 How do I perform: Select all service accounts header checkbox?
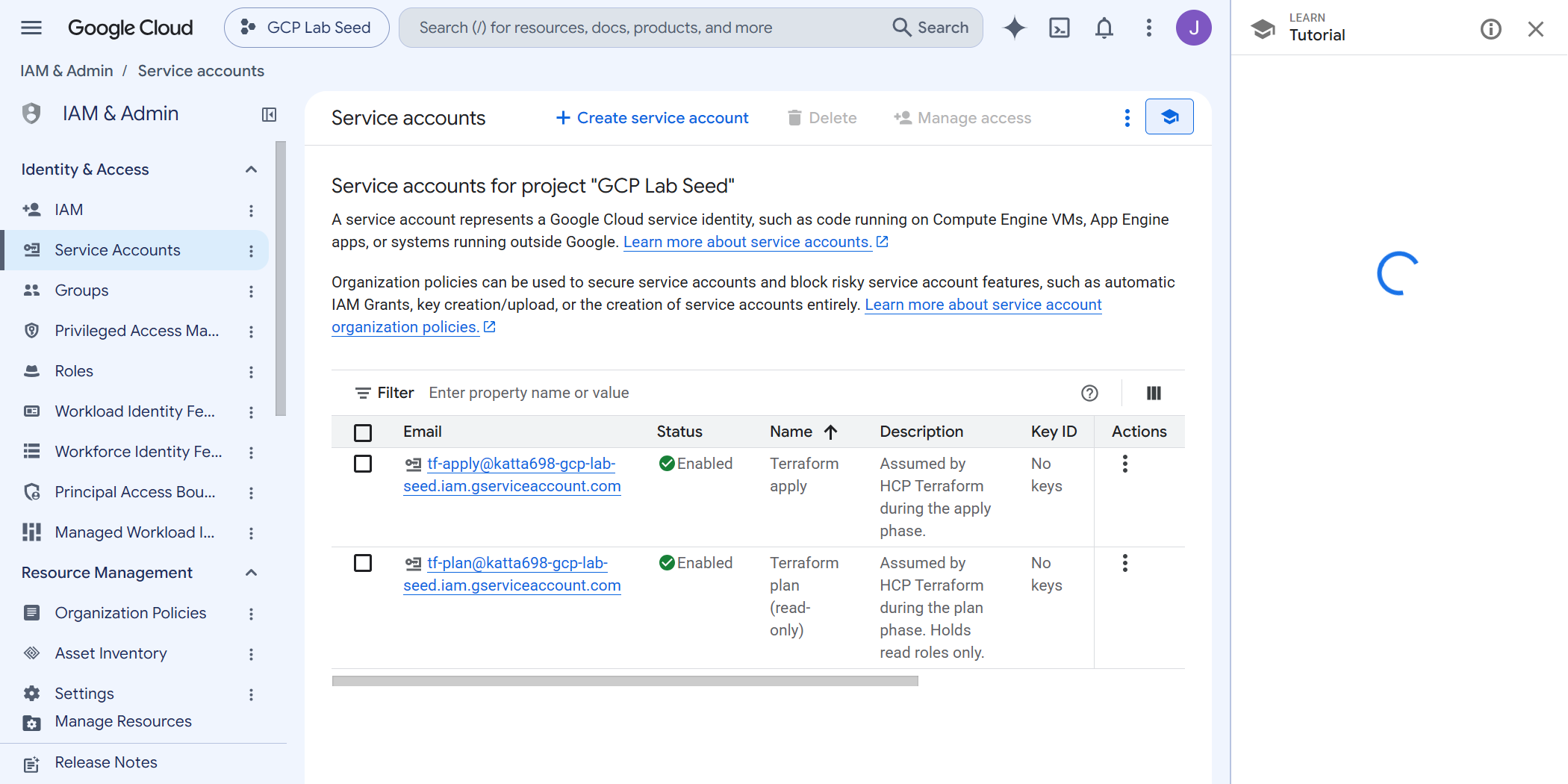pos(363,432)
